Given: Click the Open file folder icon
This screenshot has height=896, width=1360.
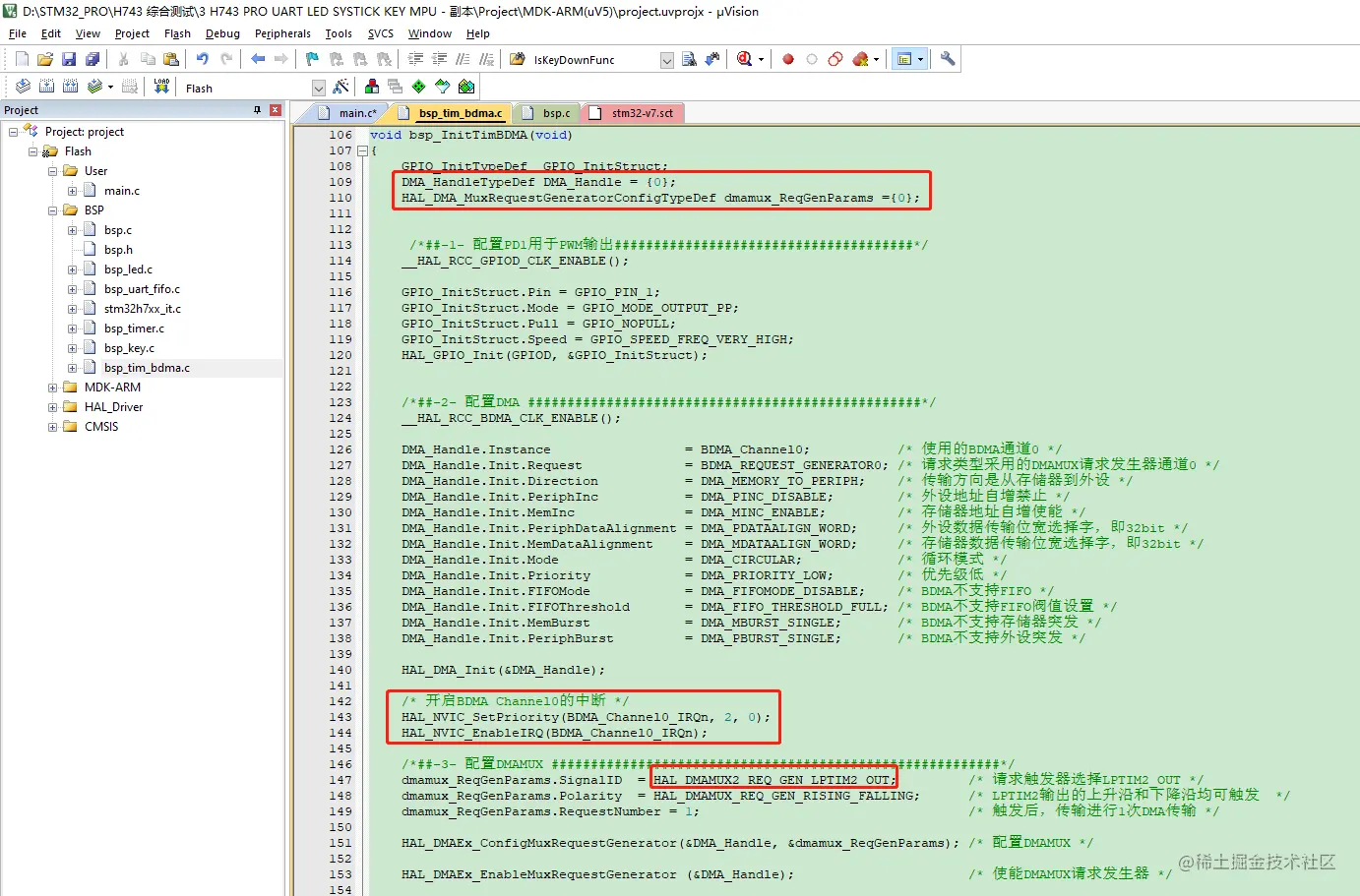Looking at the screenshot, I should tap(45, 59).
